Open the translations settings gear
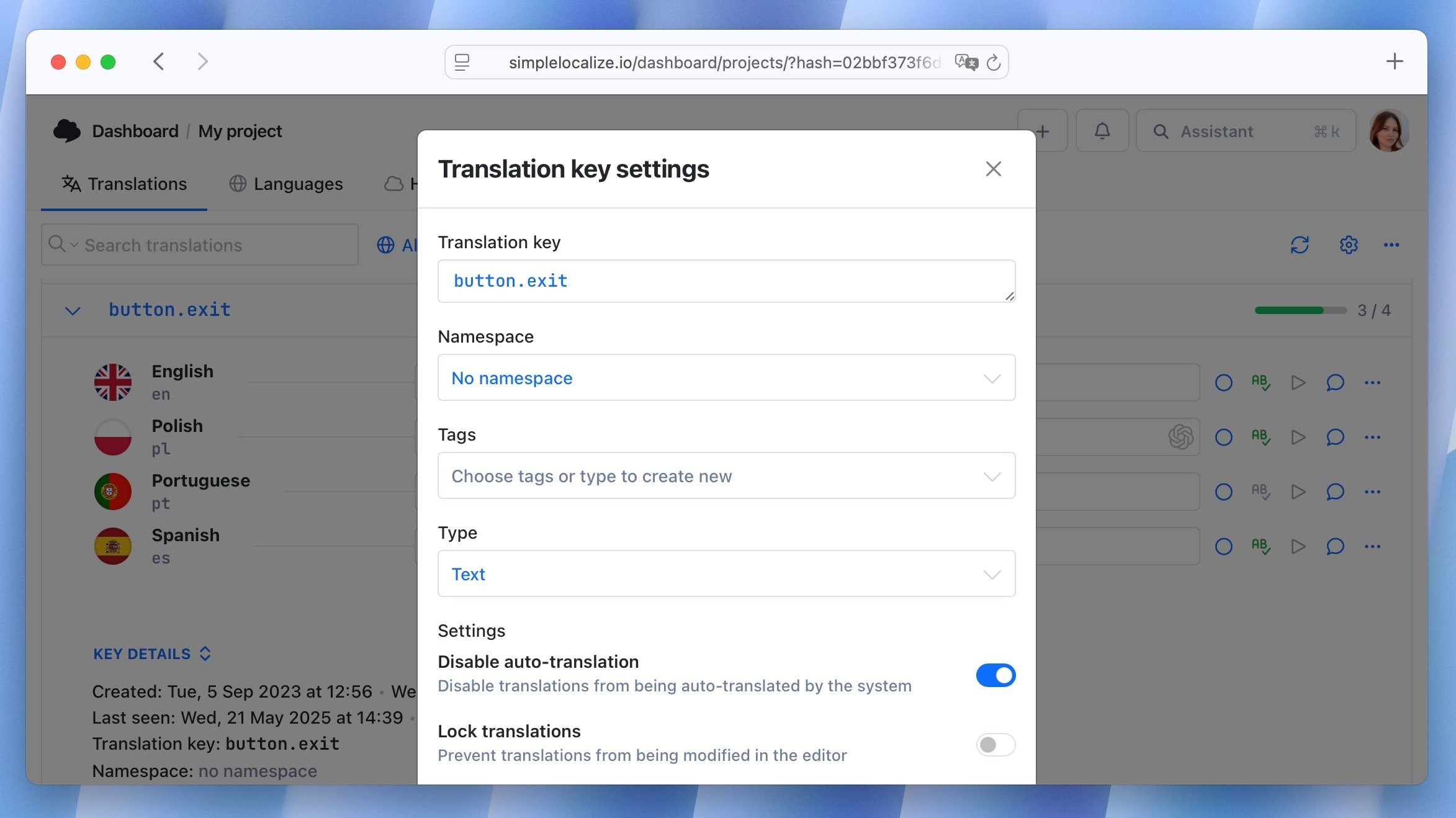Screen dimensions: 1456x818 pyautogui.click(x=1348, y=245)
